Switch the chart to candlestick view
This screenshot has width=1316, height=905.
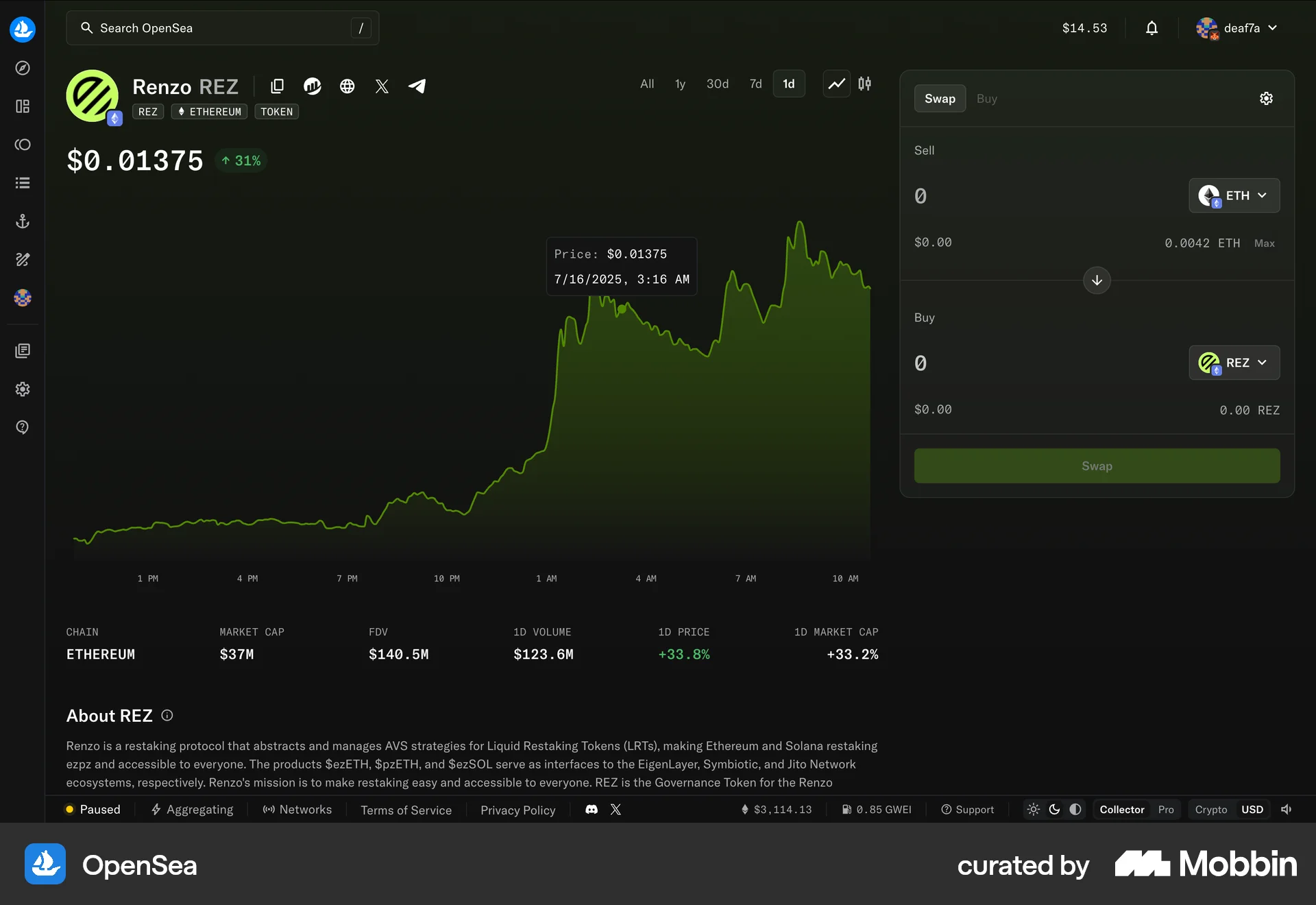point(864,84)
